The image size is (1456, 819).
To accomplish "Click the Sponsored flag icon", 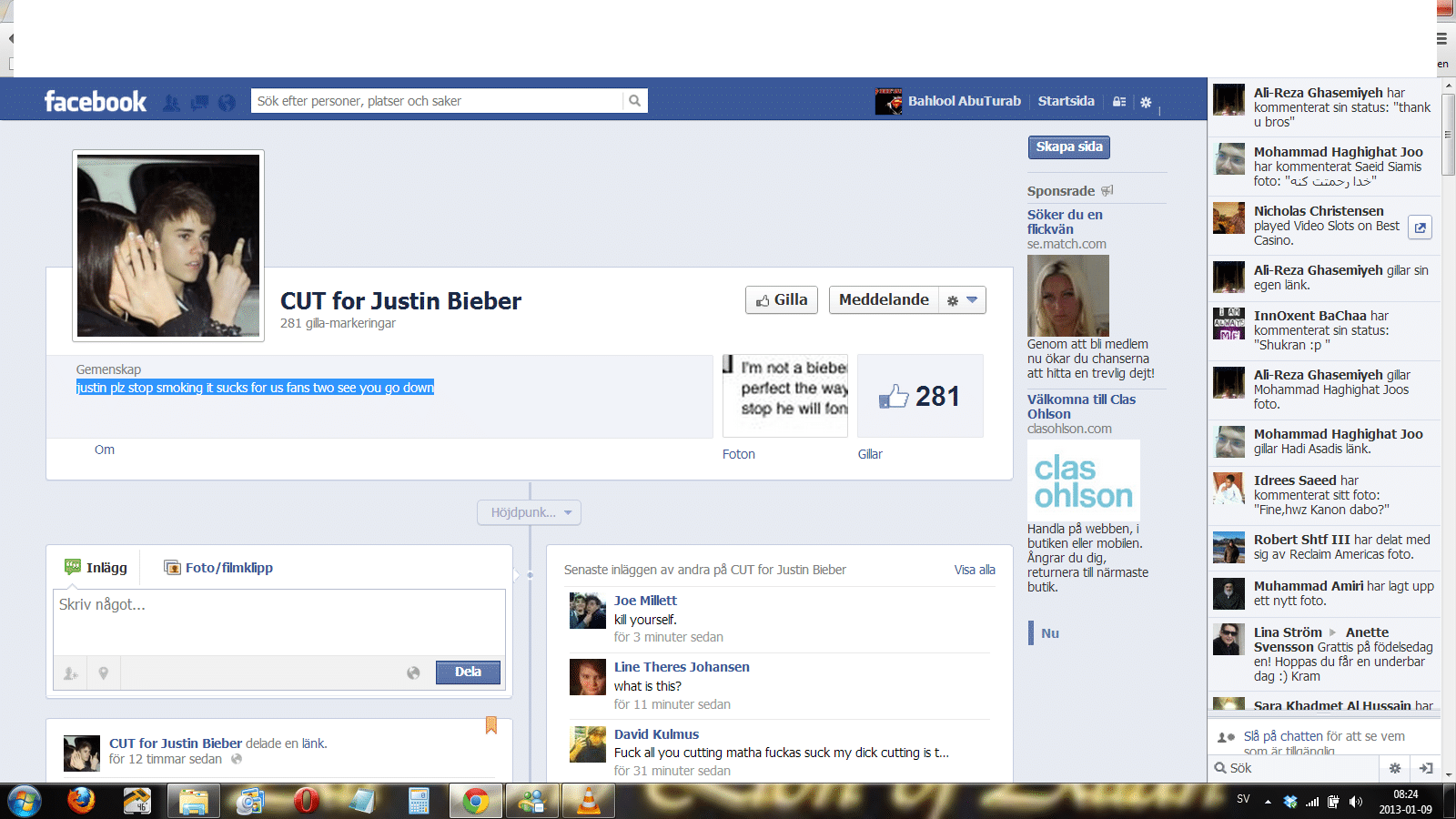I will [x=1107, y=191].
